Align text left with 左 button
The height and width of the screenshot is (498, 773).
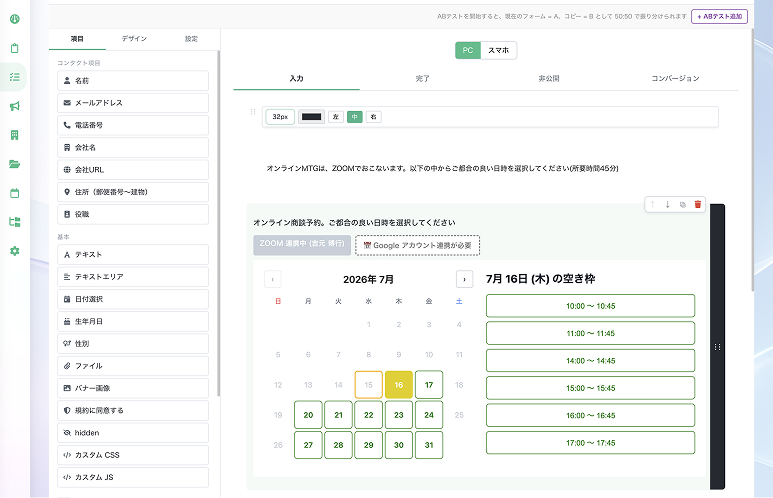[x=336, y=117]
